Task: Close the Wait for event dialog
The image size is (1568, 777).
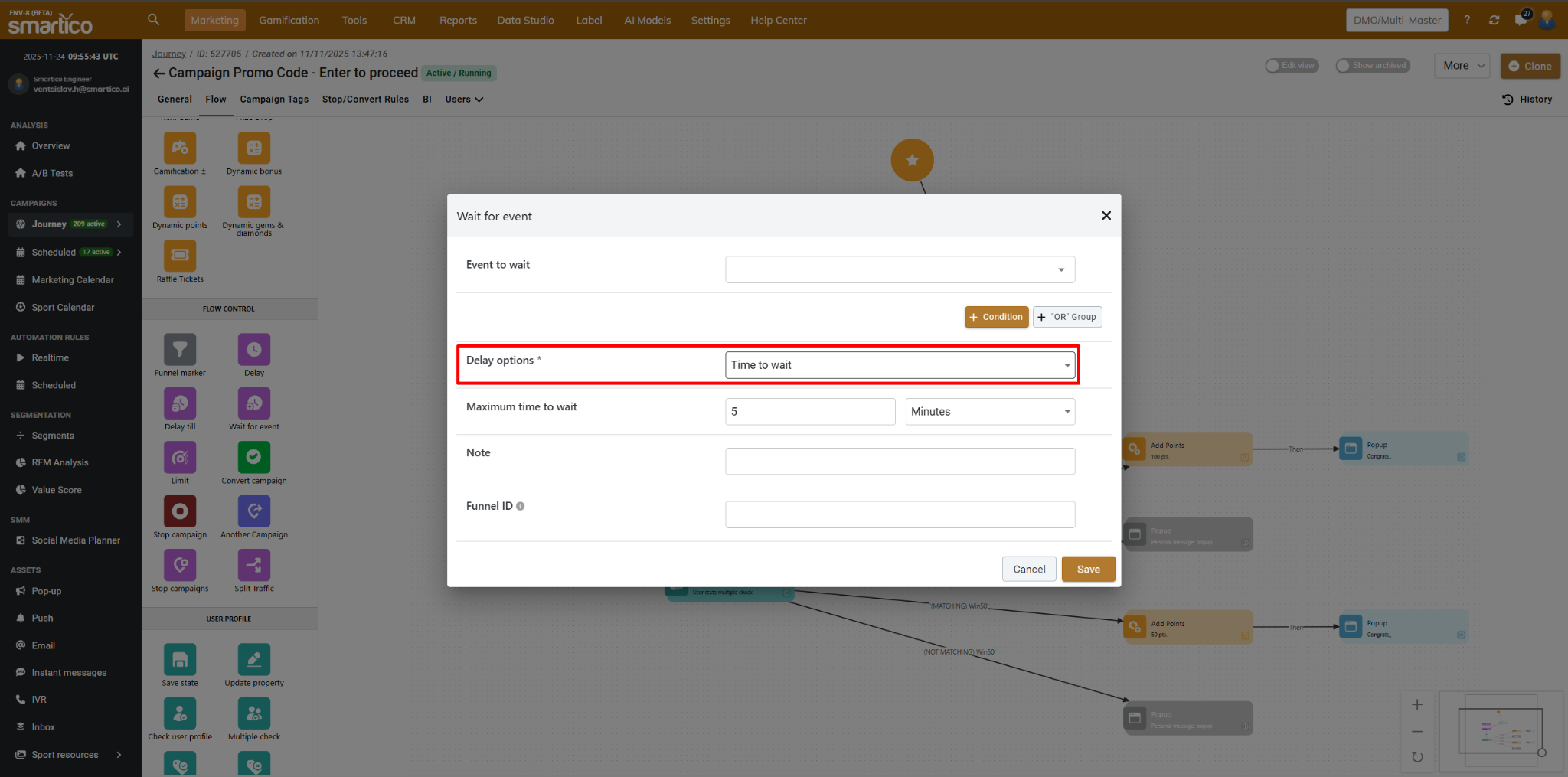Action: click(x=1106, y=216)
